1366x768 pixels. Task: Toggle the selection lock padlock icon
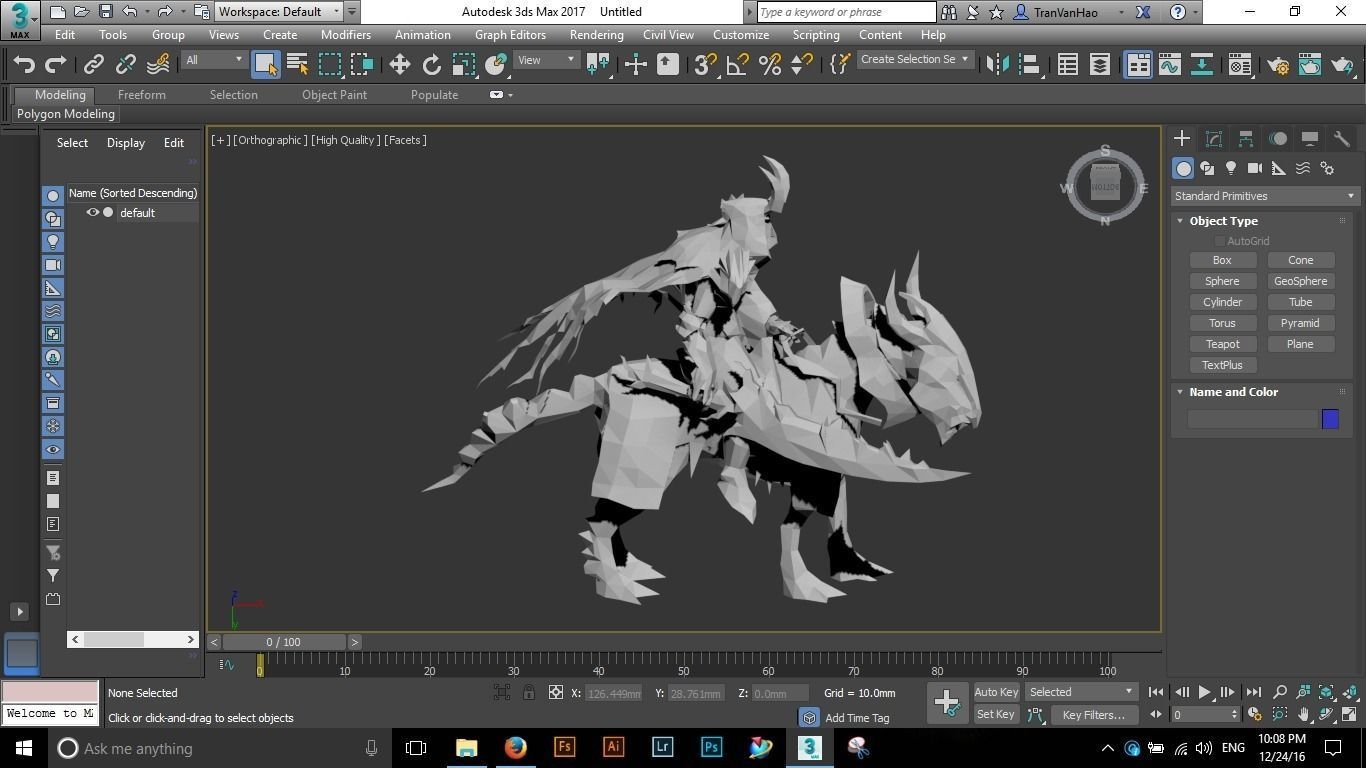529,692
